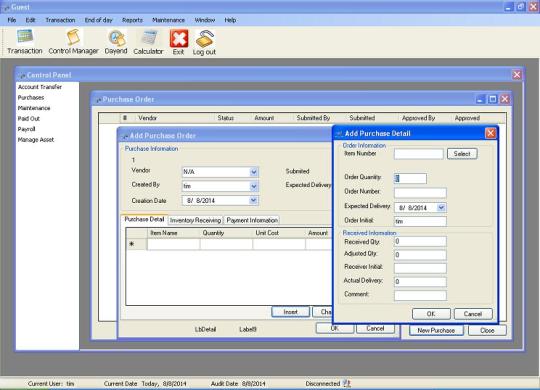Screen dimensions: 540x390
Task: Click Close in Purchase Order window
Action: coord(487,330)
